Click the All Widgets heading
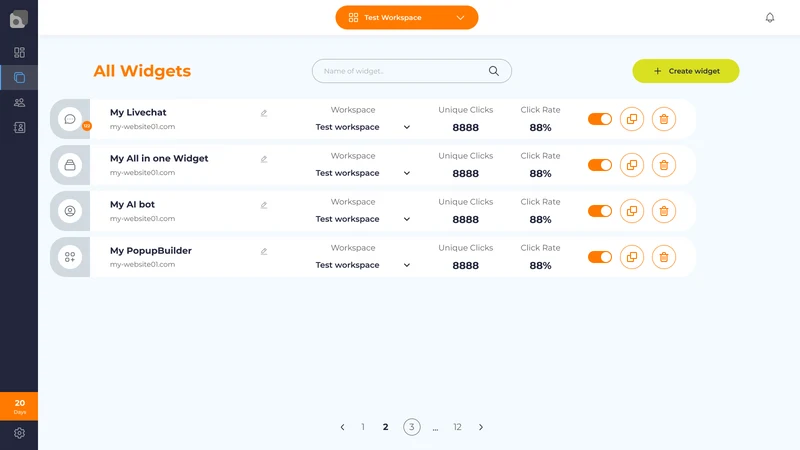 click(142, 70)
